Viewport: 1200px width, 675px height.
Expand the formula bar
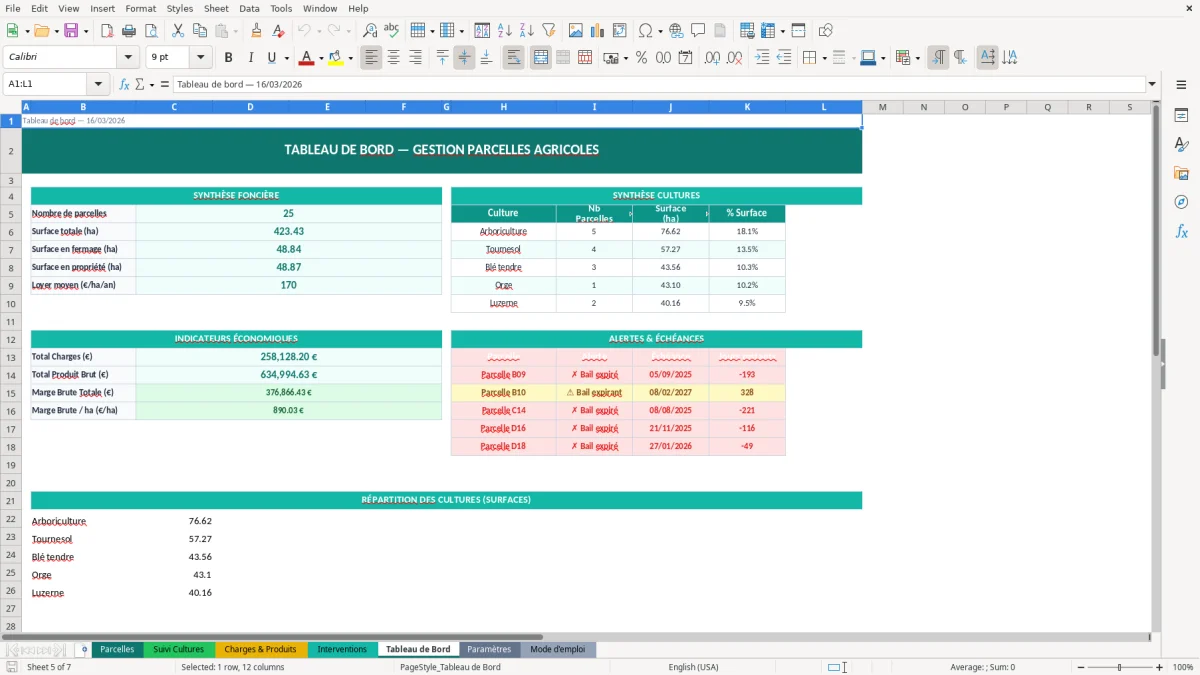[1153, 85]
